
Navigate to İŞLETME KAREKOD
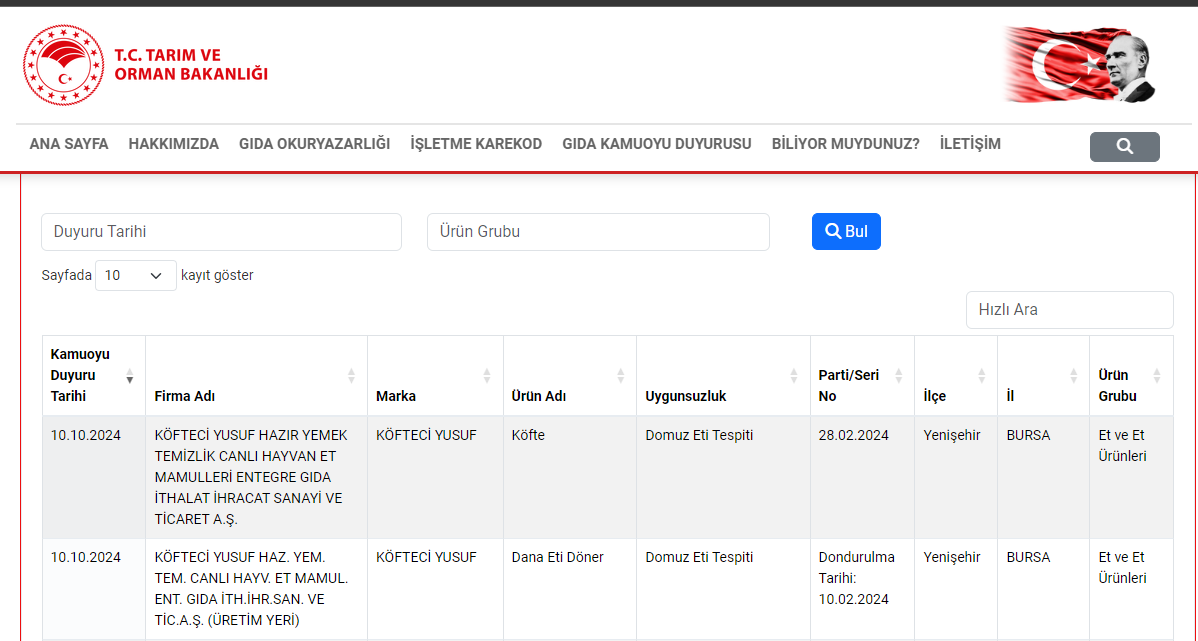coord(476,144)
